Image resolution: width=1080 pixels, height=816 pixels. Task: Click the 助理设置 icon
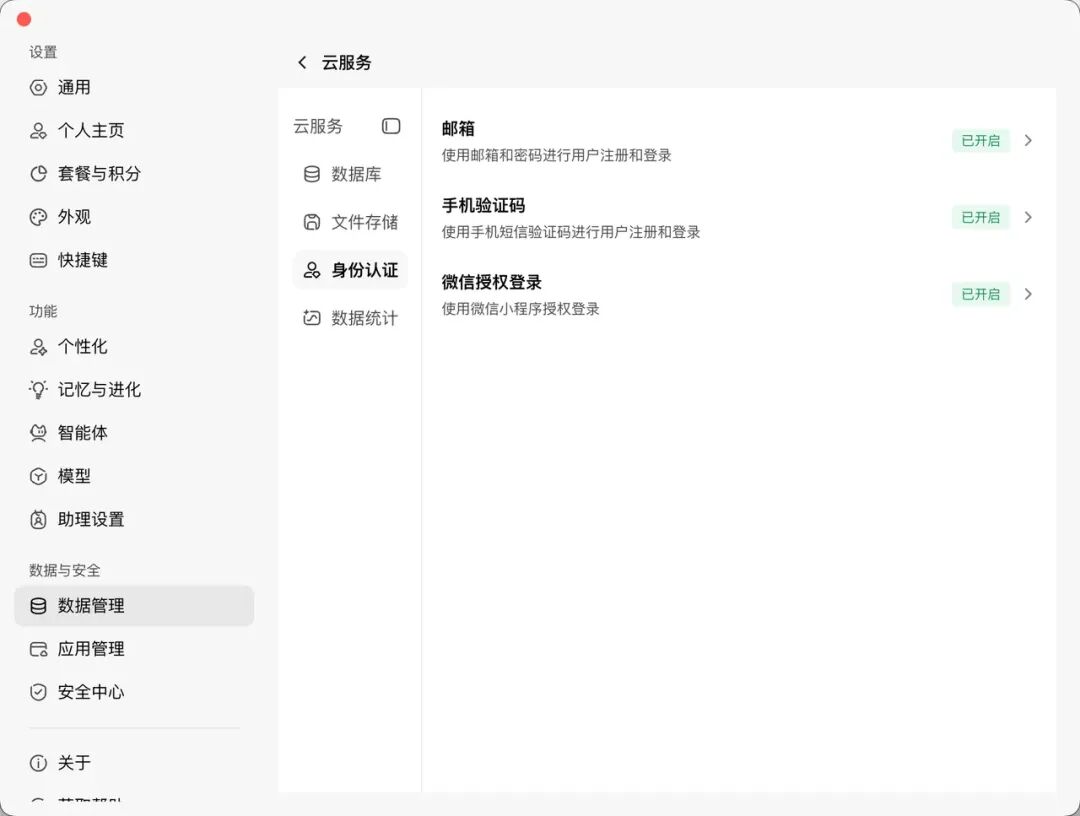pos(39,519)
